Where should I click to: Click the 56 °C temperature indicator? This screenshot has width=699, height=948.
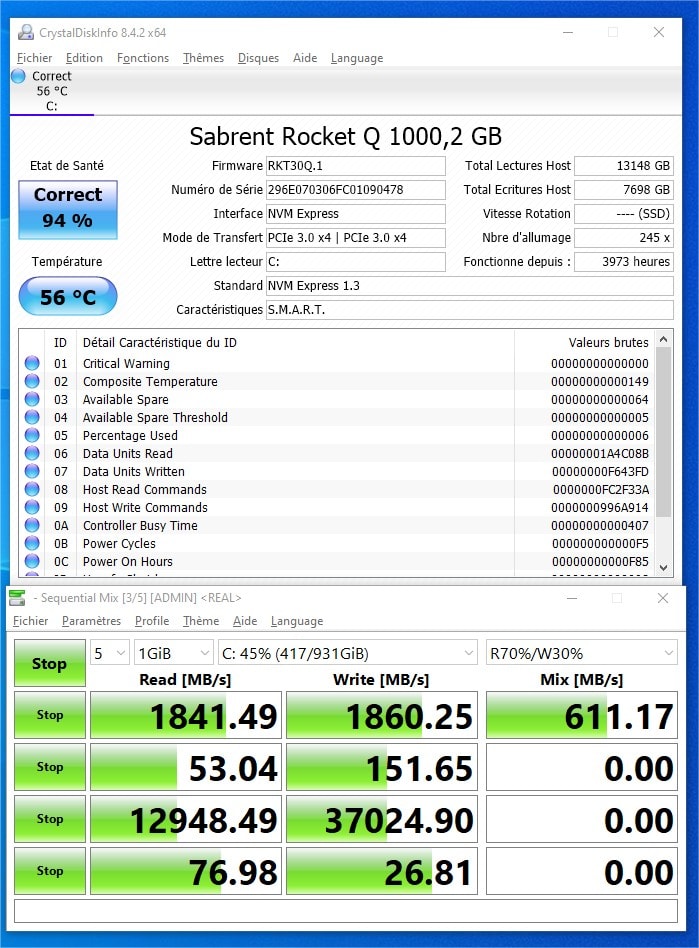[68, 297]
